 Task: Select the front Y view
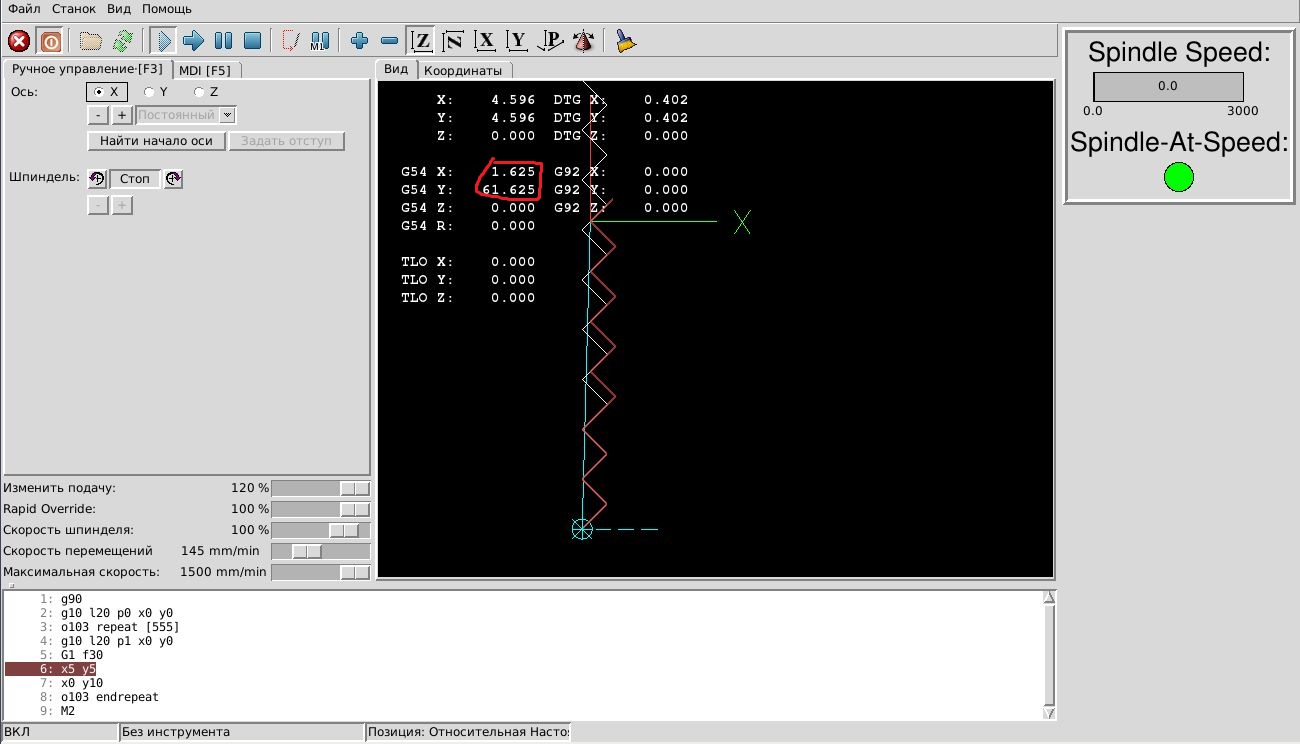point(517,41)
